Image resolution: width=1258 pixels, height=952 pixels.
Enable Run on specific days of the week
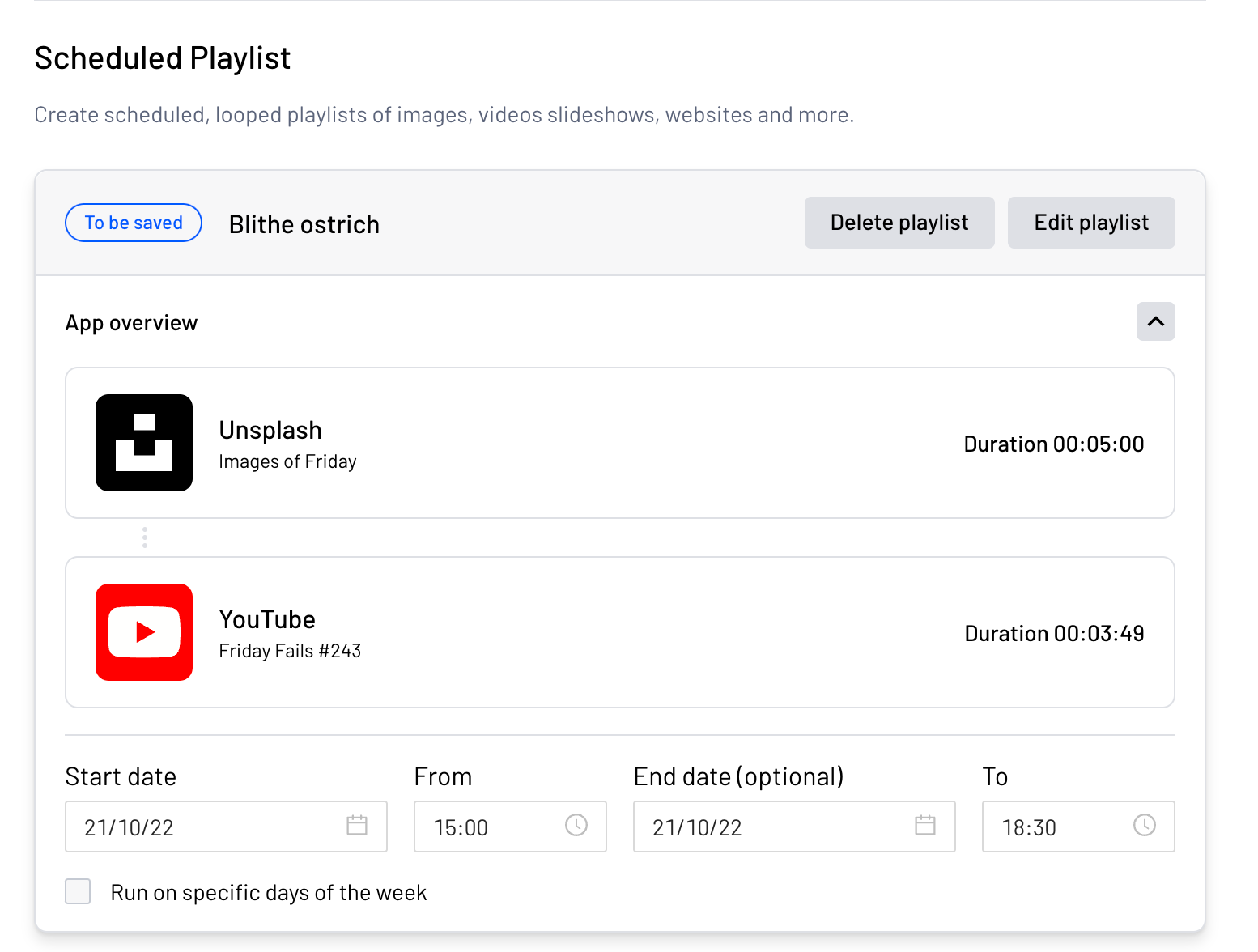click(78, 891)
